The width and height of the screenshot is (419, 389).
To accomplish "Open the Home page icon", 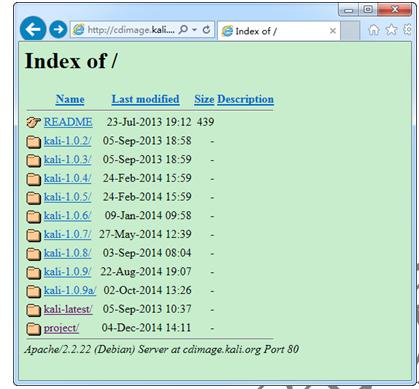I will 374,30.
